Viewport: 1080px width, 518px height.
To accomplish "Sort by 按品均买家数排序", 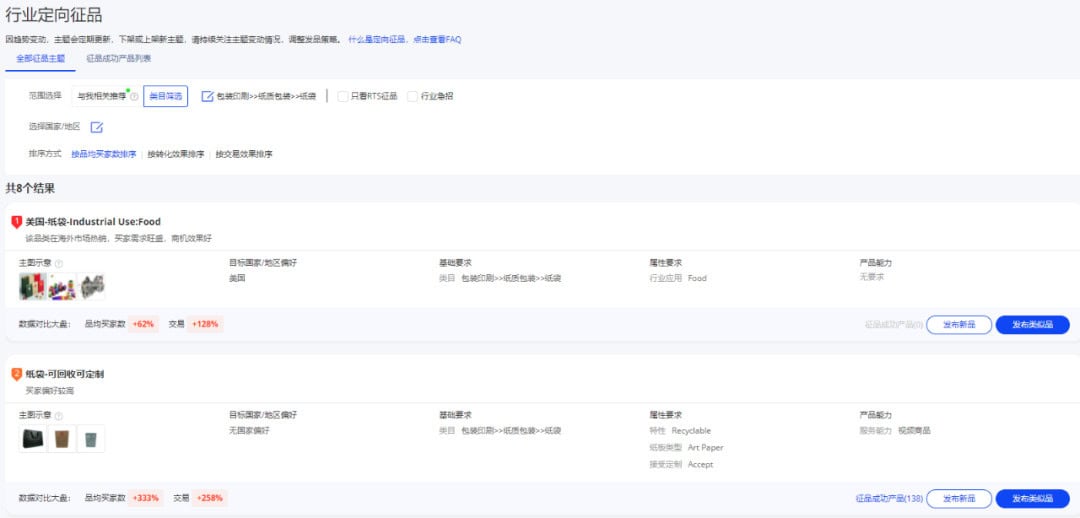I will pyautogui.click(x=104, y=154).
